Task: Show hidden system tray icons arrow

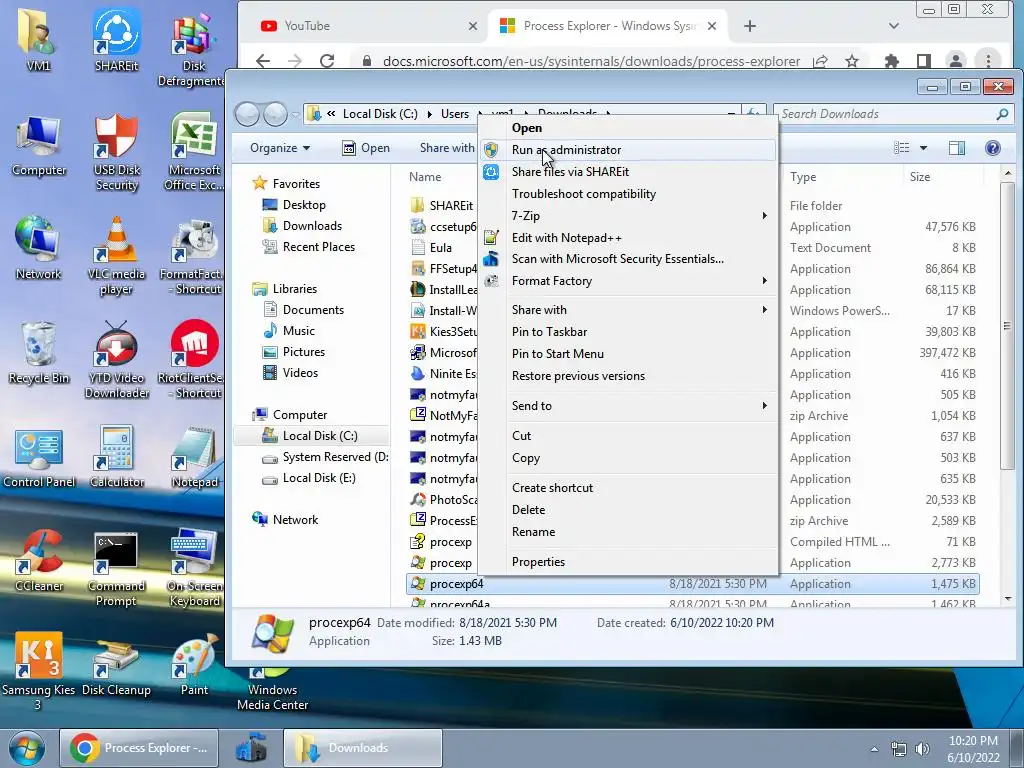Action: click(874, 749)
